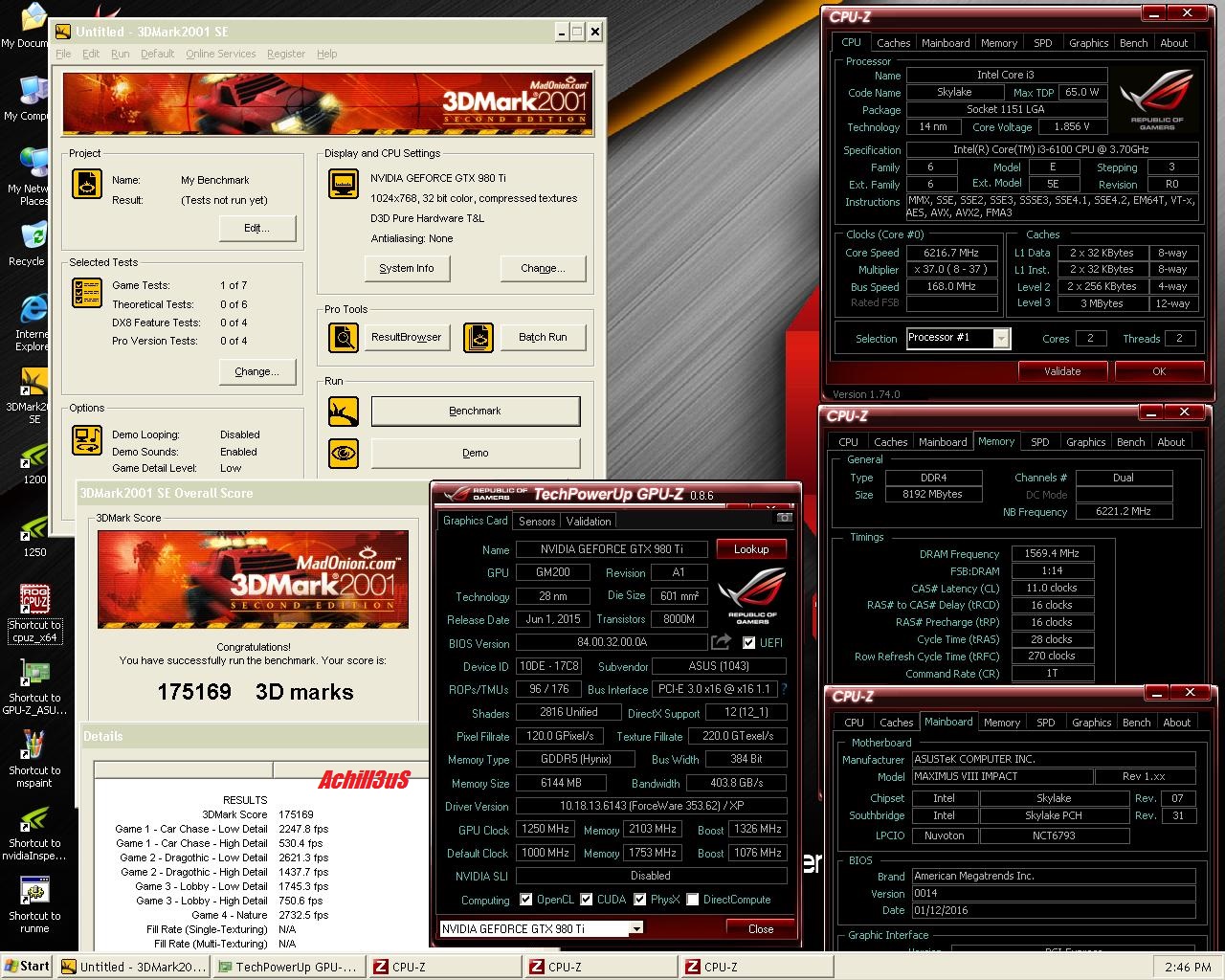Click the Selected Tests checklist icon
This screenshot has height=980, width=1225.
click(x=87, y=293)
